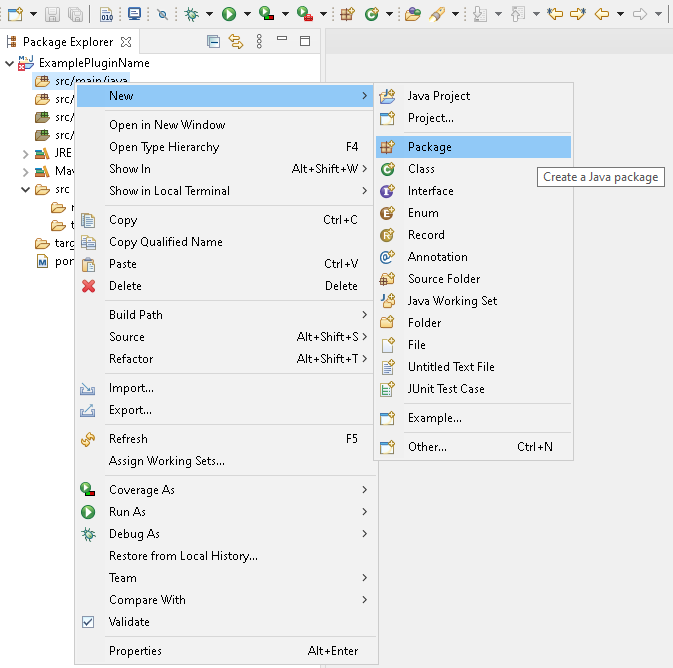Click the External Tools run icon
Image resolution: width=673 pixels, height=668 pixels.
point(304,14)
